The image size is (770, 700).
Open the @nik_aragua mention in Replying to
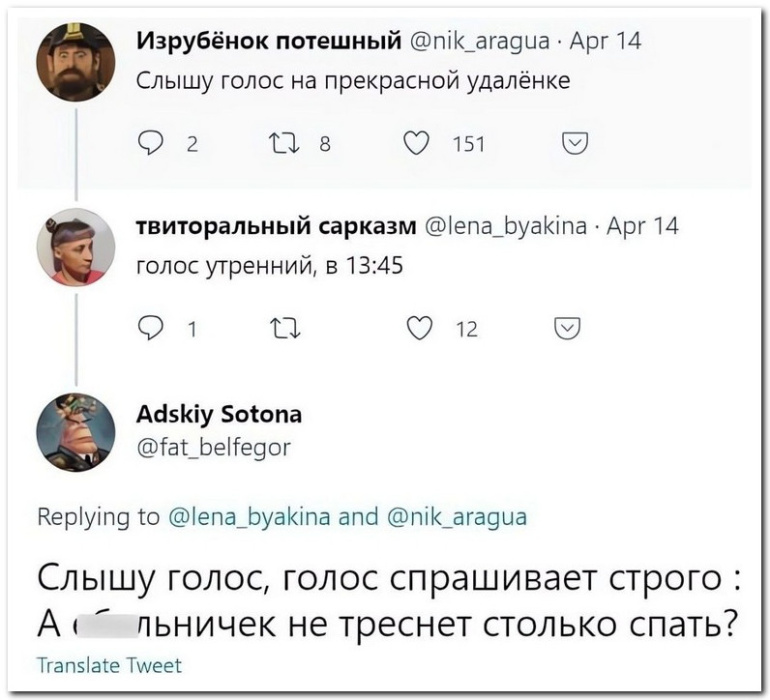click(x=456, y=517)
